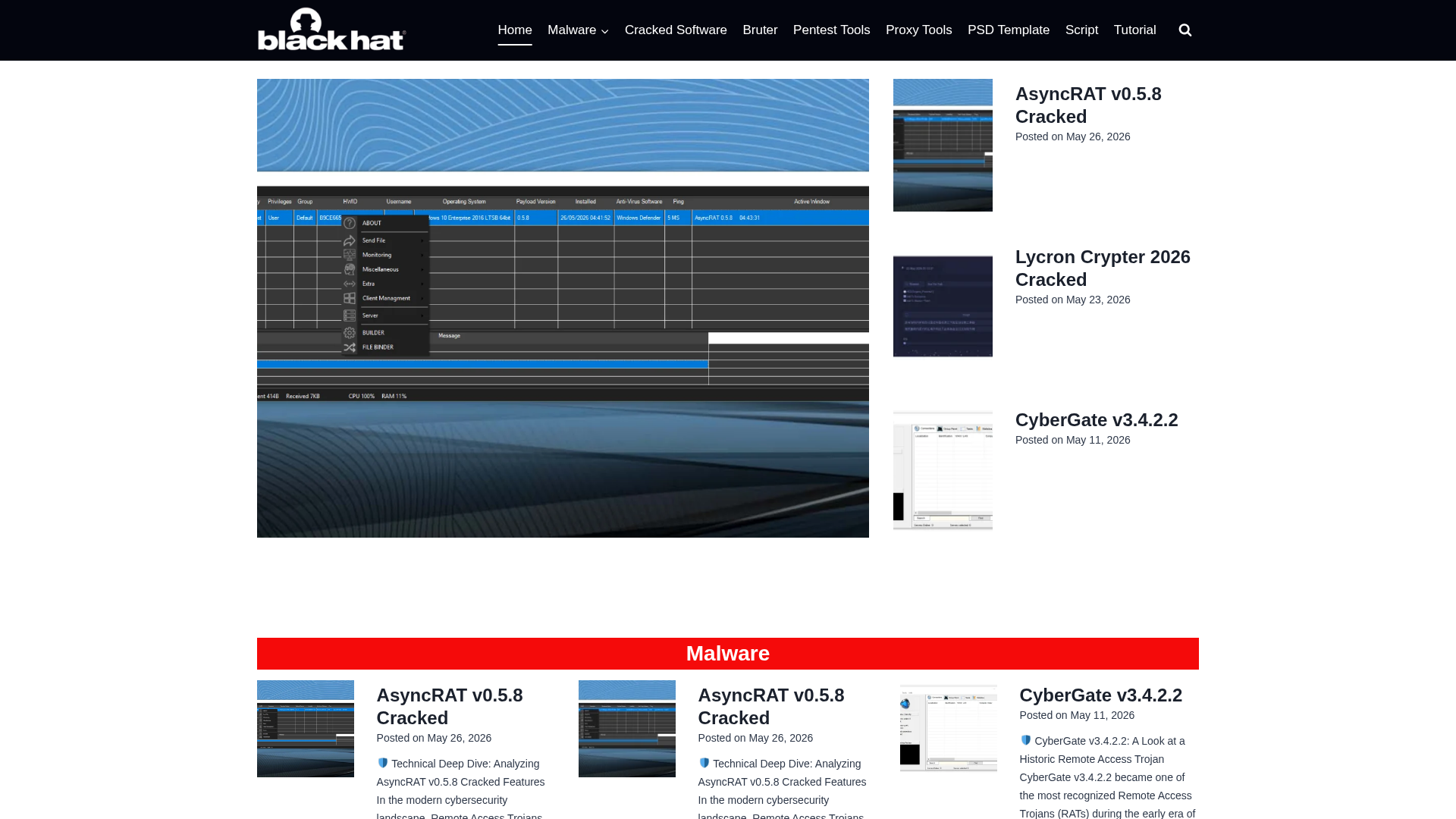Click the red Malware section heading
The width and height of the screenshot is (1456, 819).
coord(728,654)
